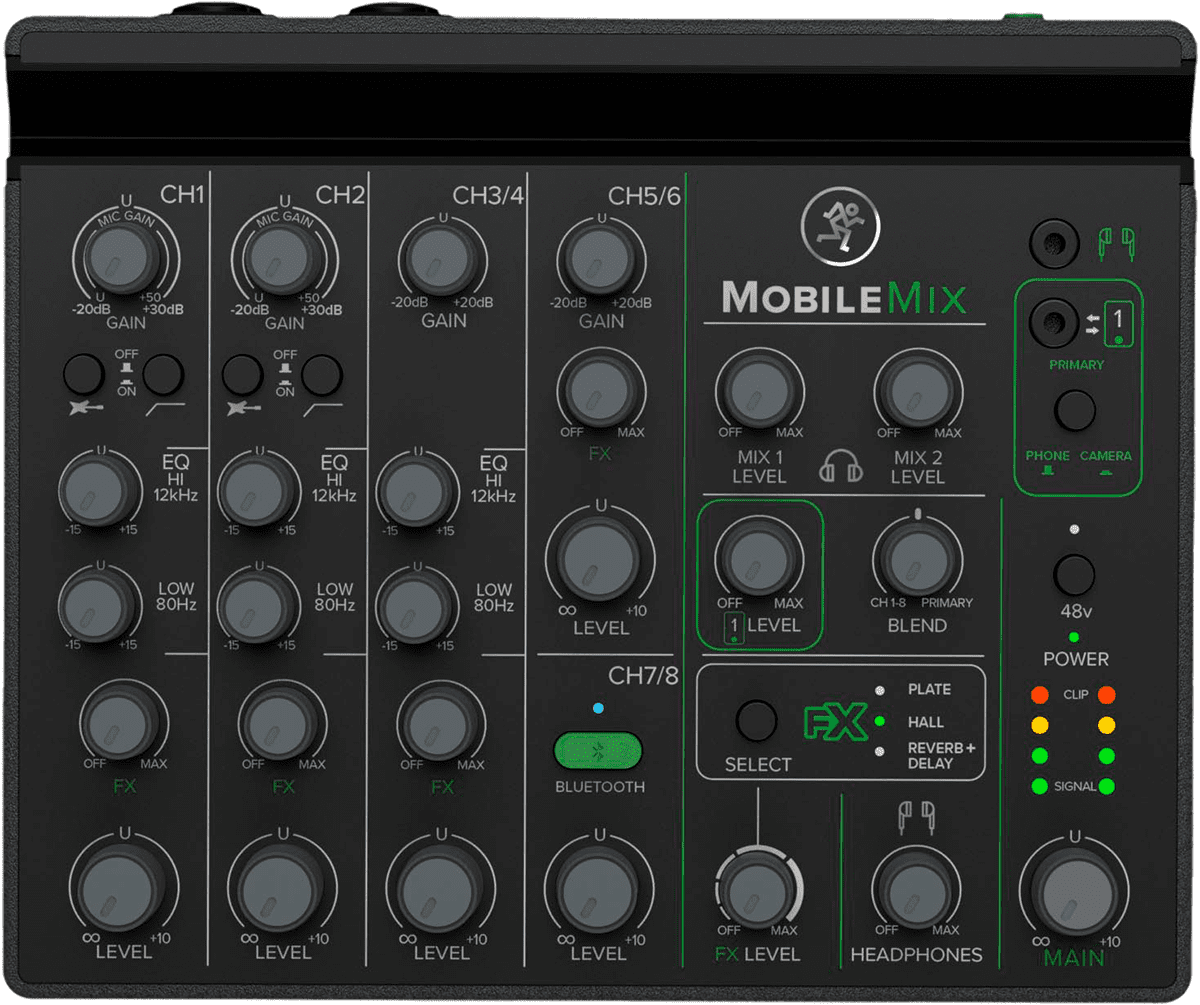
Task: Adjust the CH5/6 FX send knob
Action: point(600,391)
